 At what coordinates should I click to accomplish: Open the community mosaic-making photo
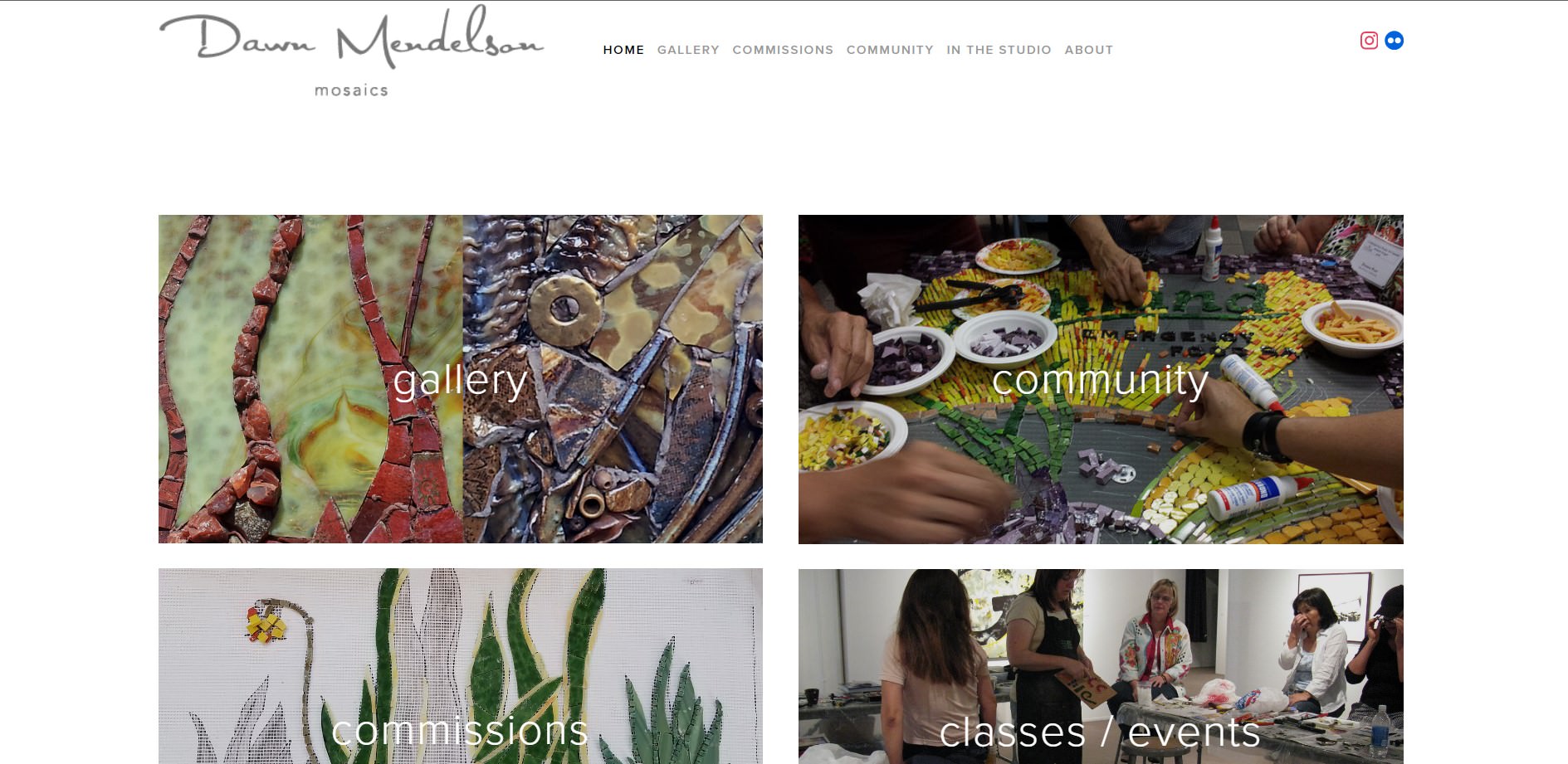[x=1101, y=379]
